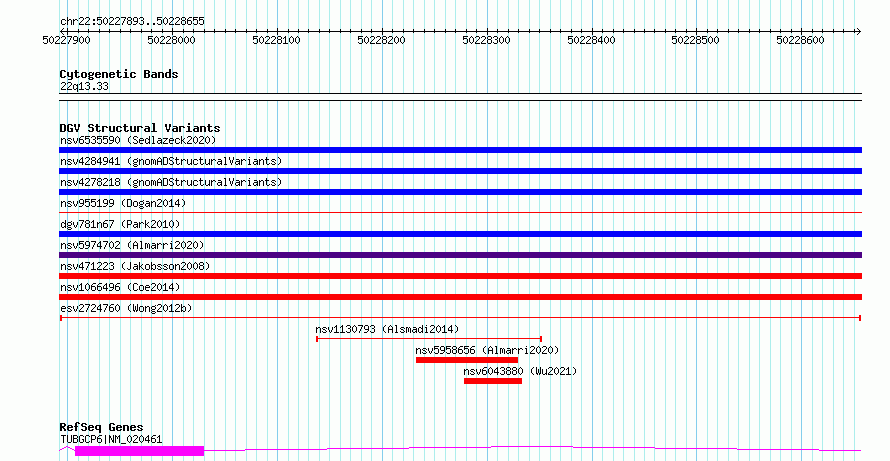
Task: Click ruler position 50228600
Action: click(x=801, y=40)
